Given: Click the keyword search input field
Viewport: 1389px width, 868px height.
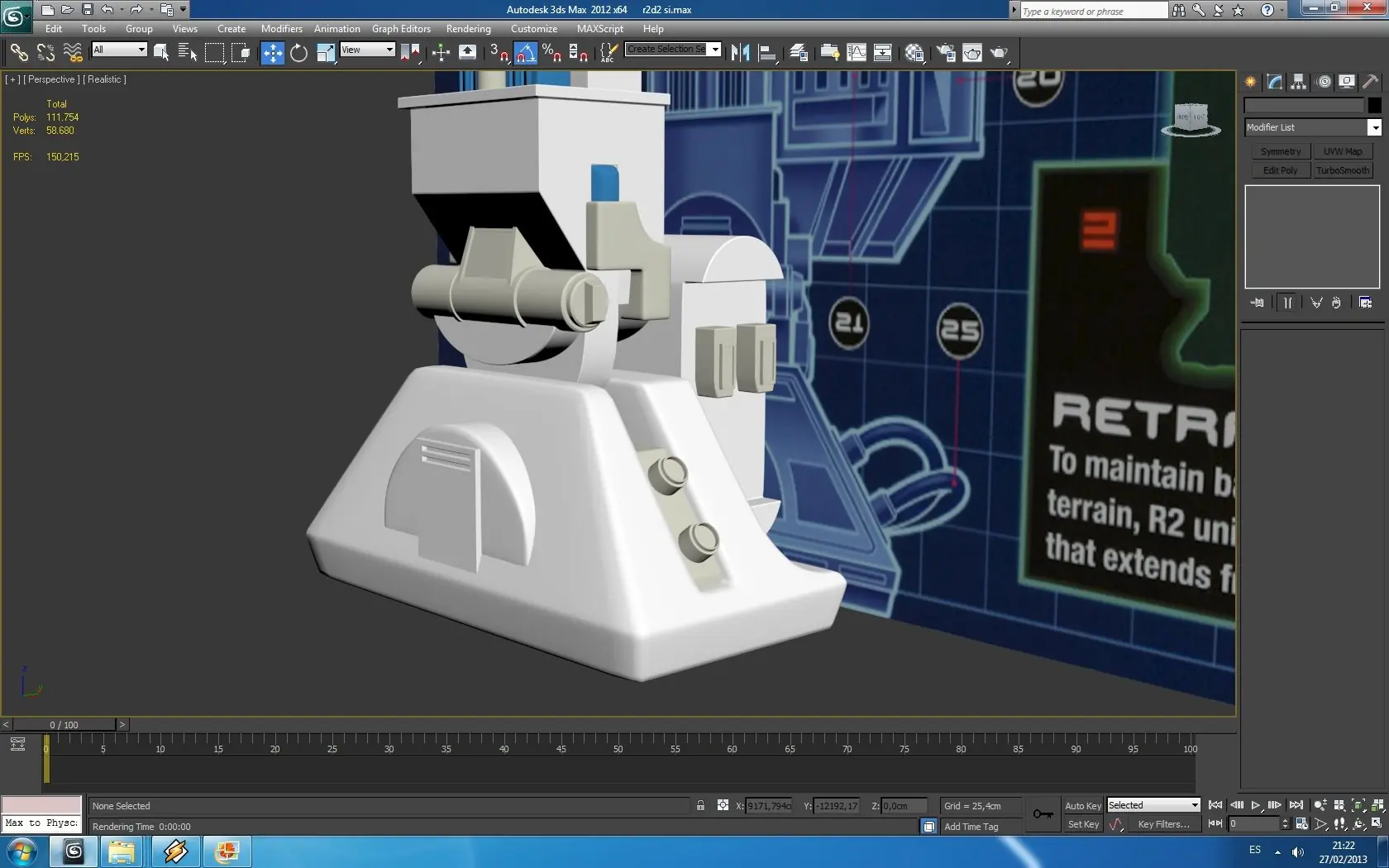Looking at the screenshot, I should tap(1094, 11).
